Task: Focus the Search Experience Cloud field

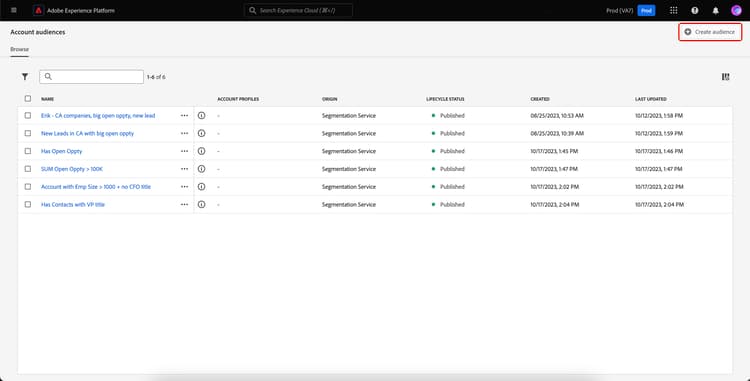Action: click(298, 11)
